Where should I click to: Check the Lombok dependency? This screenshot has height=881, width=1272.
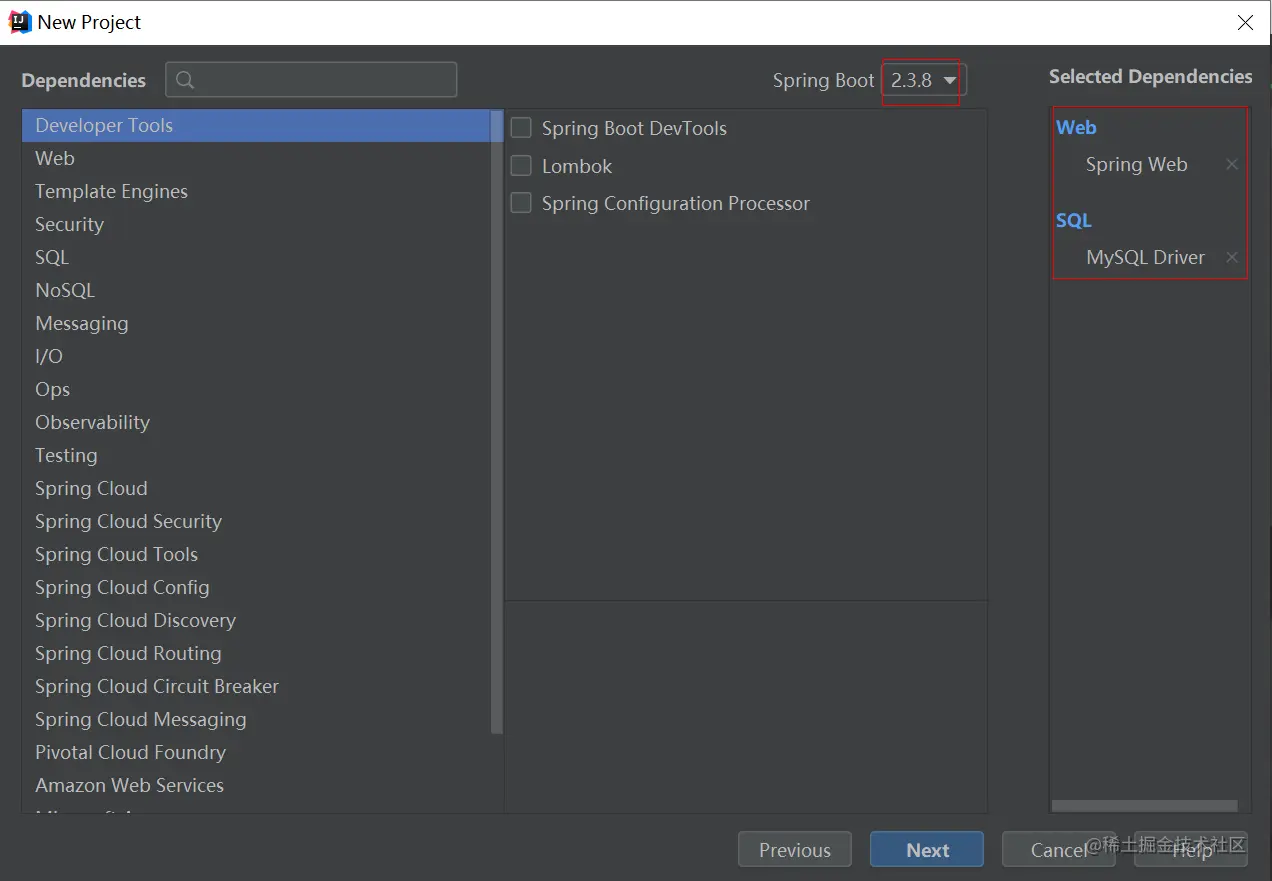pos(521,166)
